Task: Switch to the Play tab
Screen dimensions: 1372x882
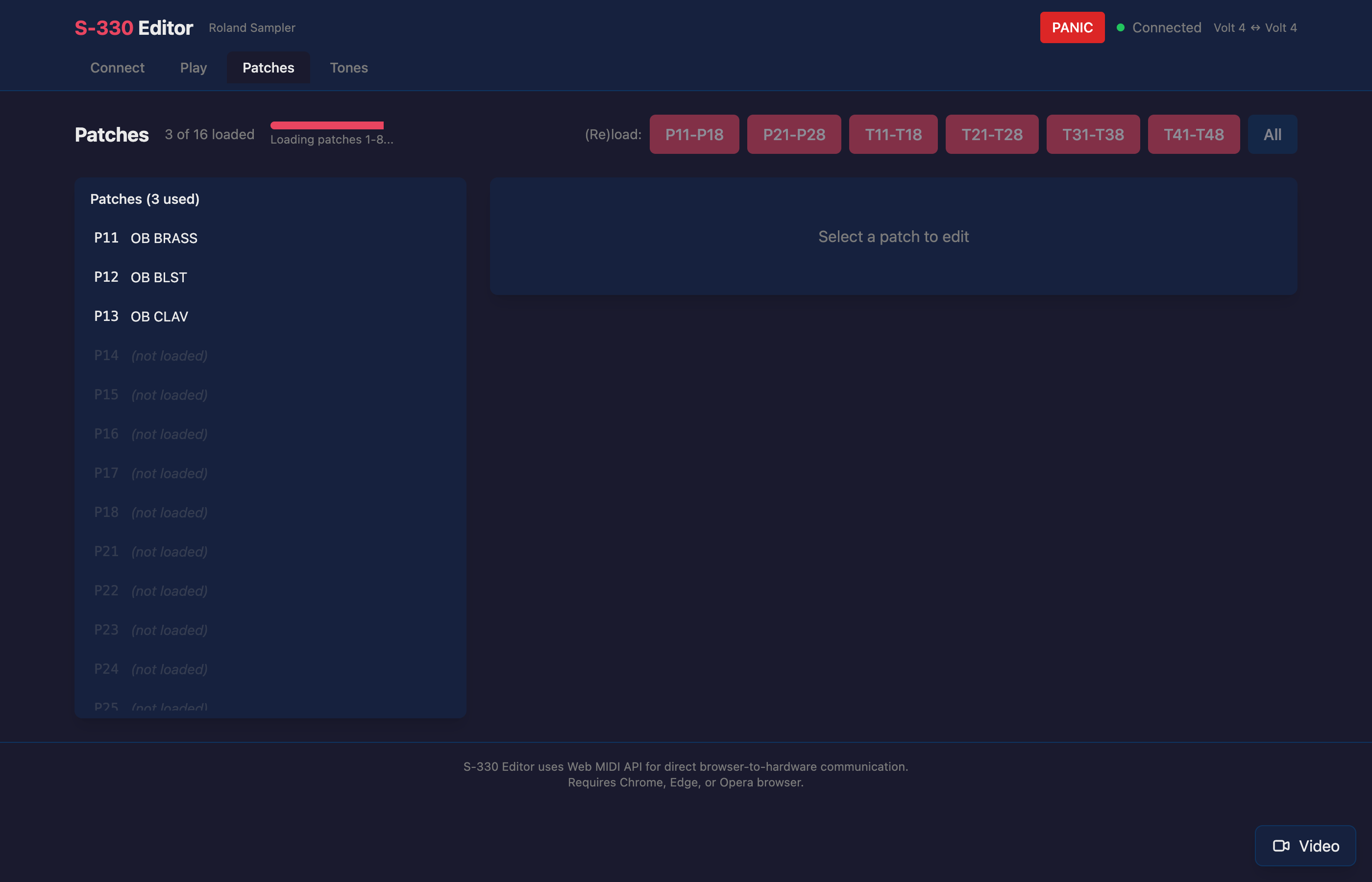Action: click(x=193, y=68)
